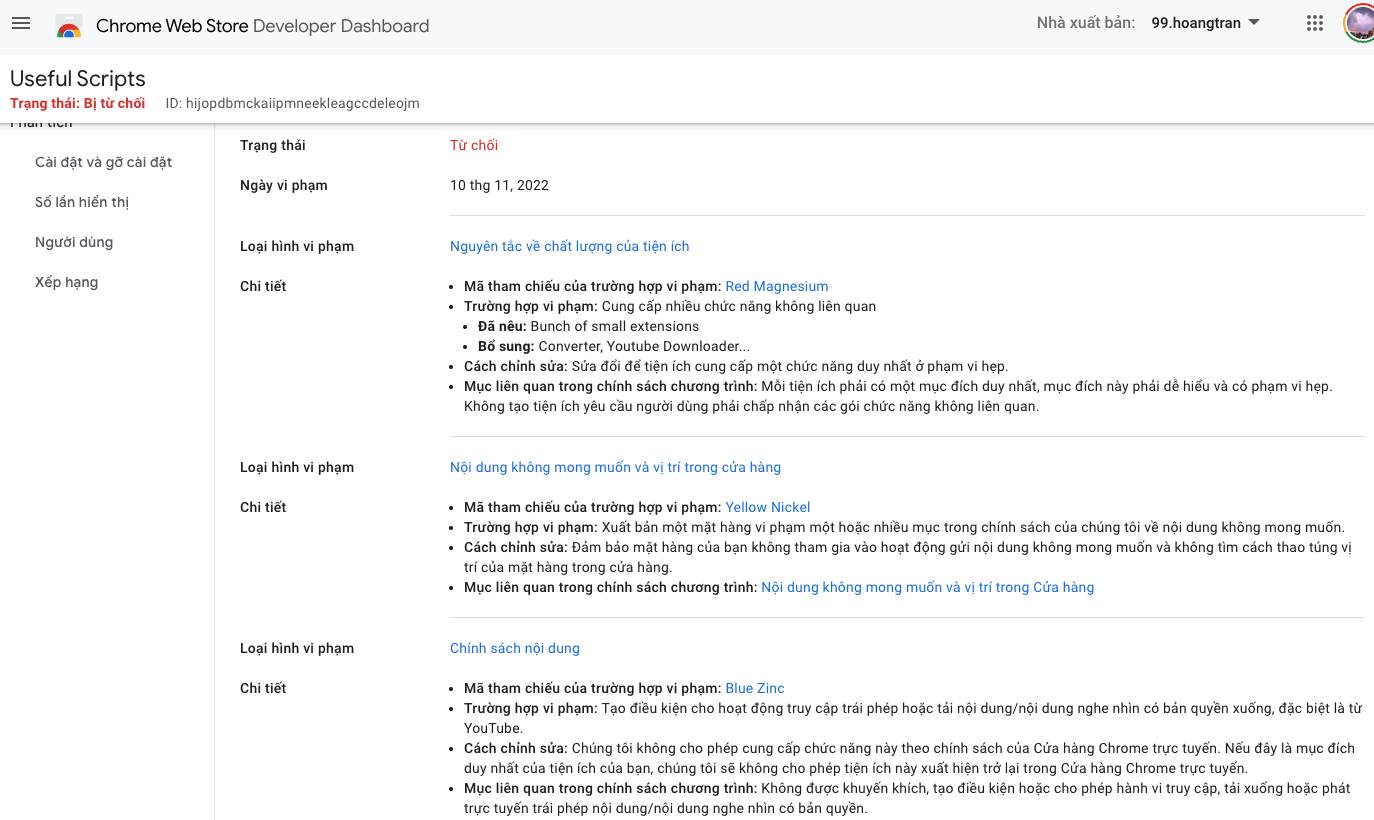
Task: Select Xếp hạng in sidebar
Action: pyautogui.click(x=66, y=282)
